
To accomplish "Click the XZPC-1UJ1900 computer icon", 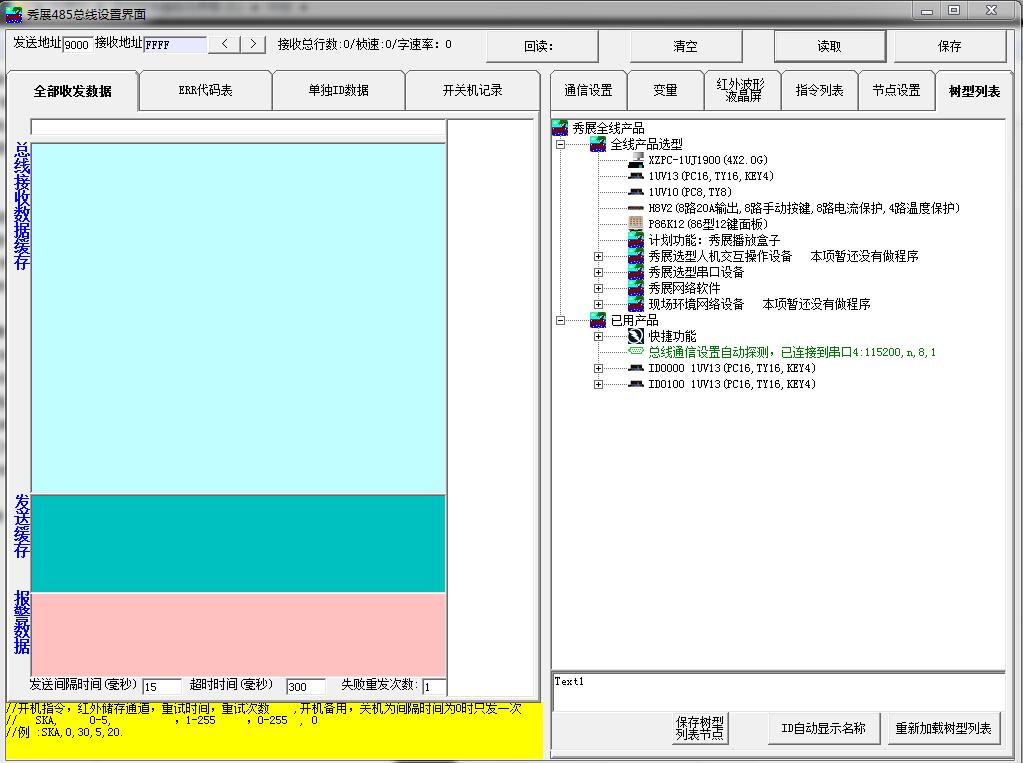I will click(x=636, y=160).
